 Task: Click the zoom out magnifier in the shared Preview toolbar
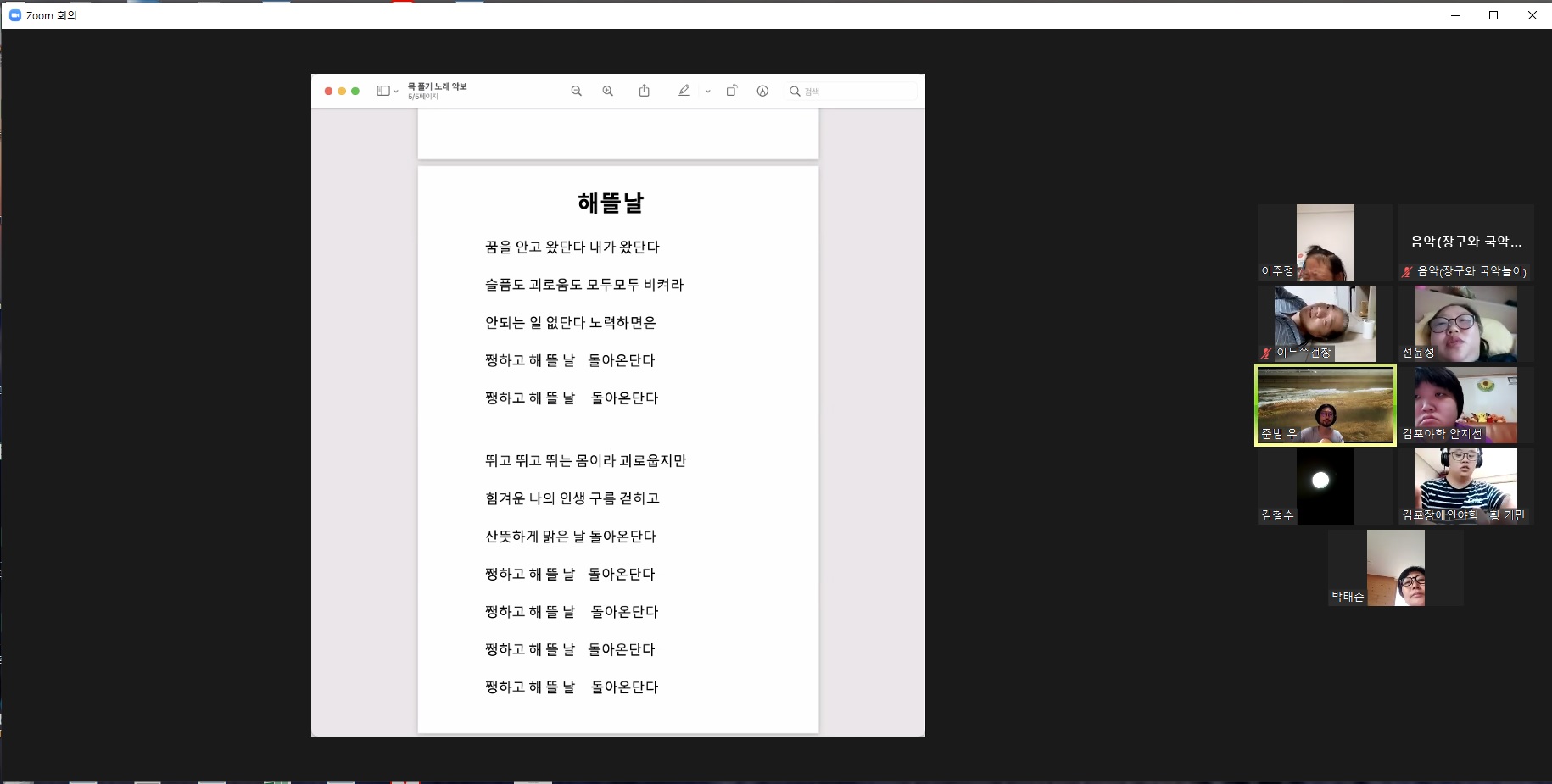point(577,91)
